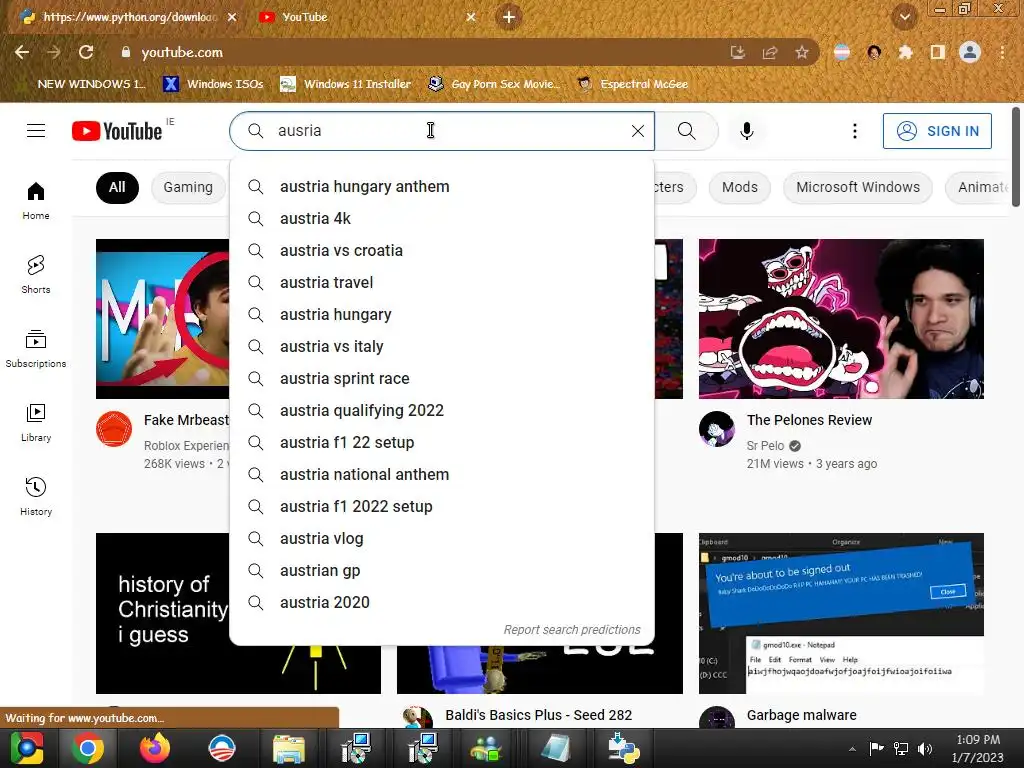Expand the tab search chevron
The width and height of the screenshot is (1024, 768).
pos(904,17)
